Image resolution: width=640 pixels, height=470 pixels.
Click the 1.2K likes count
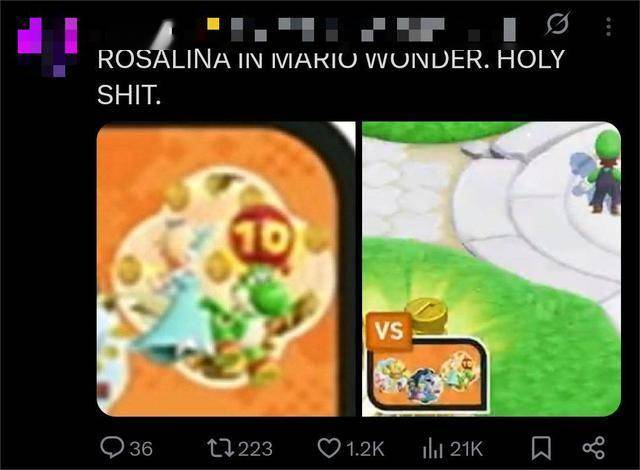point(365,449)
